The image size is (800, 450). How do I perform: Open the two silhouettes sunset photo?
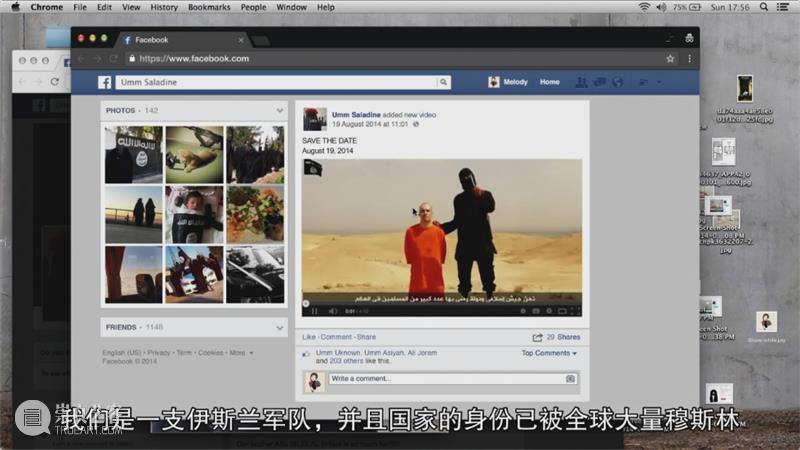(134, 215)
